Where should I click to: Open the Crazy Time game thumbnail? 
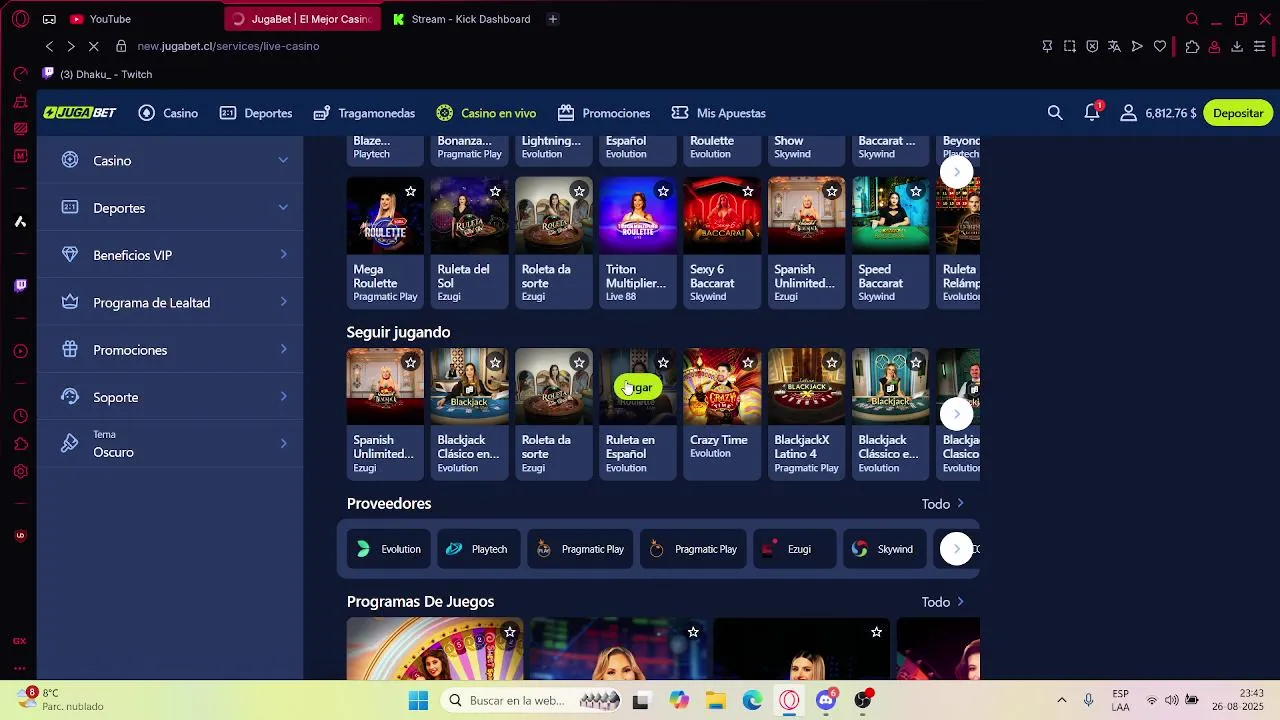[721, 387]
